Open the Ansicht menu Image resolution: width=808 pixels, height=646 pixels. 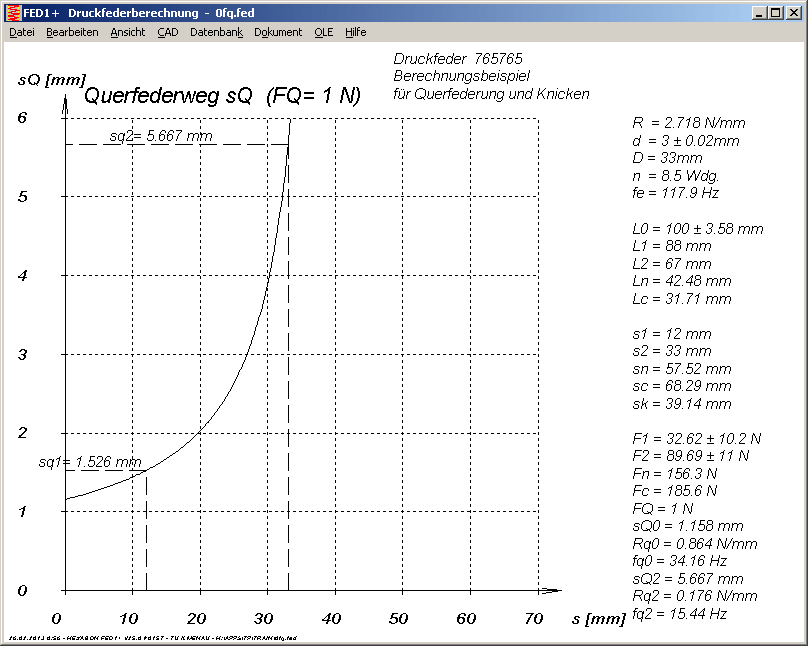128,32
